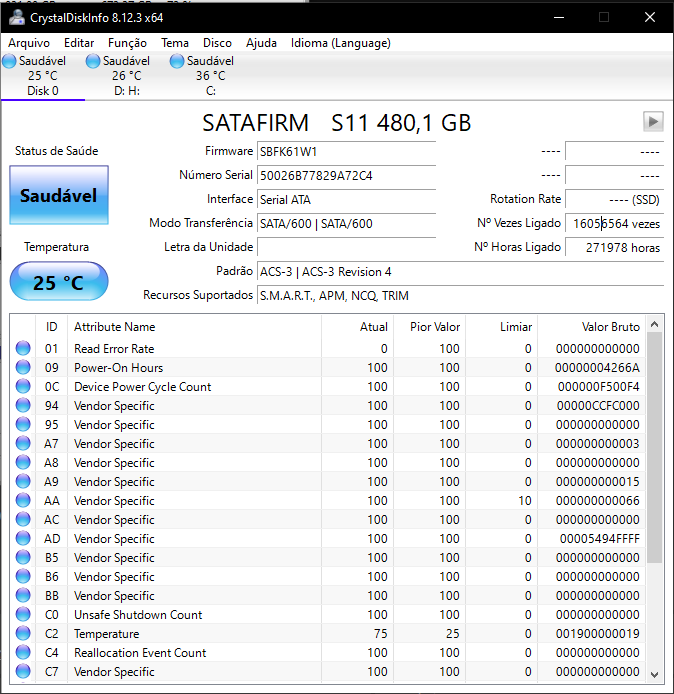Click status icon of attribute AC row
This screenshot has width=674, height=694.
coord(23,520)
